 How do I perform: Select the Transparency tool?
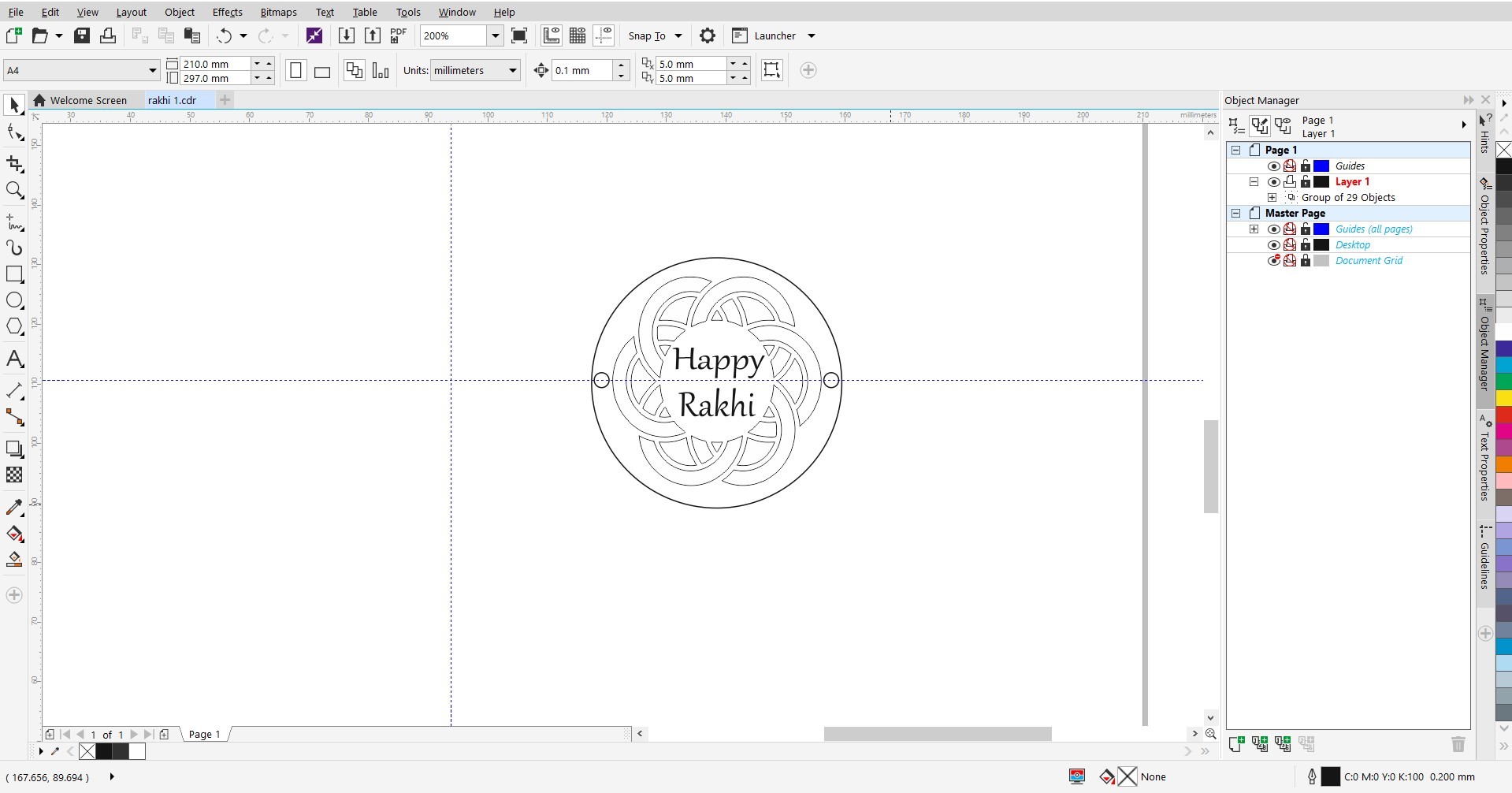(14, 475)
